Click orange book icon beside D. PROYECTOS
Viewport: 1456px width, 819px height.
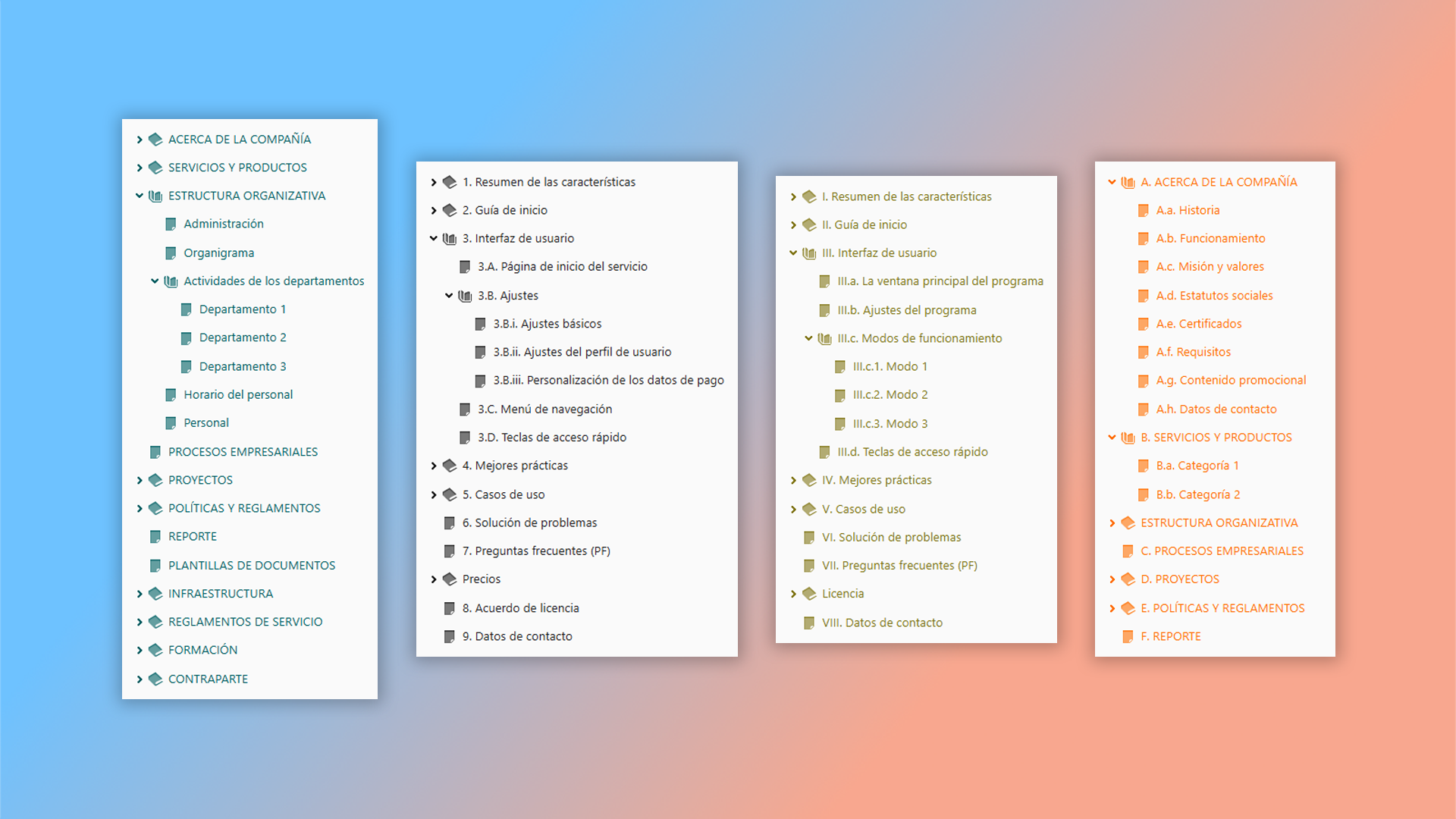pyautogui.click(x=1128, y=579)
